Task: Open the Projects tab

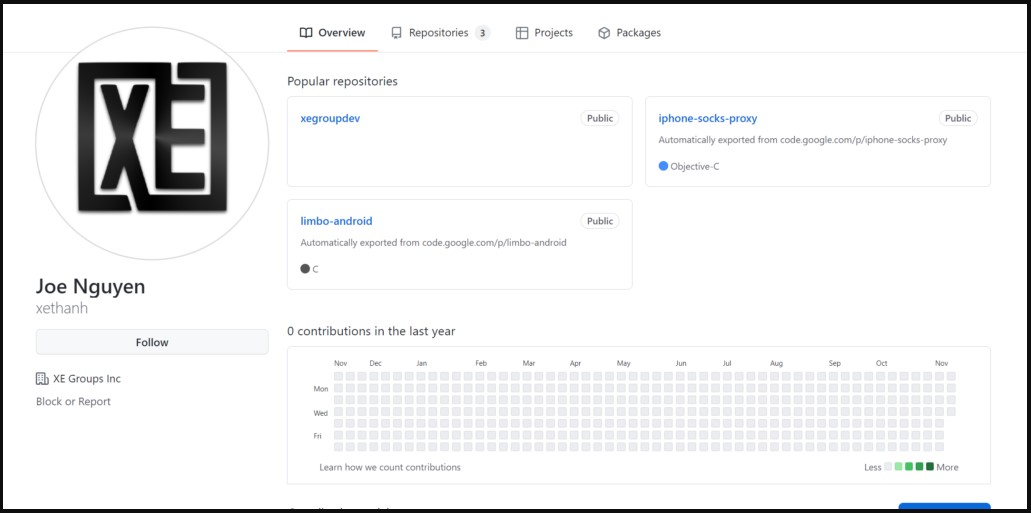Action: [544, 33]
